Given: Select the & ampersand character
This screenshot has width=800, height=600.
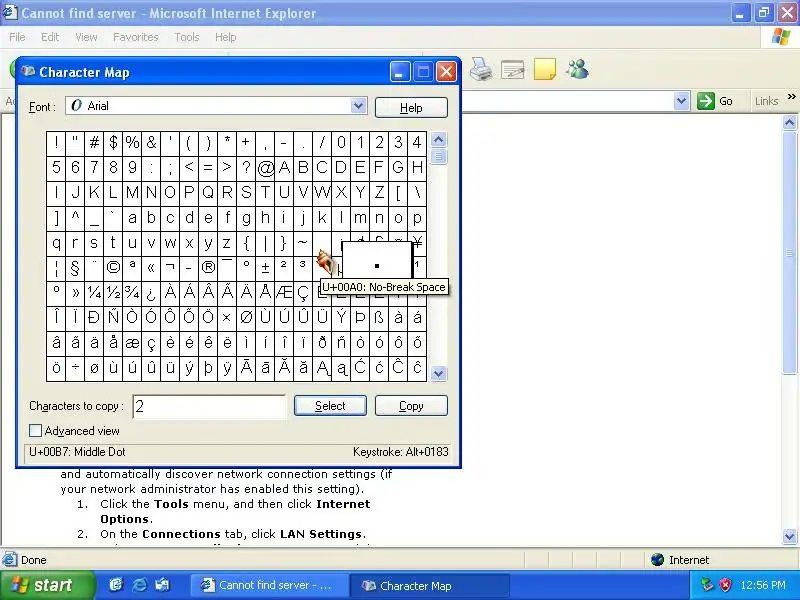Looking at the screenshot, I should 151,142.
